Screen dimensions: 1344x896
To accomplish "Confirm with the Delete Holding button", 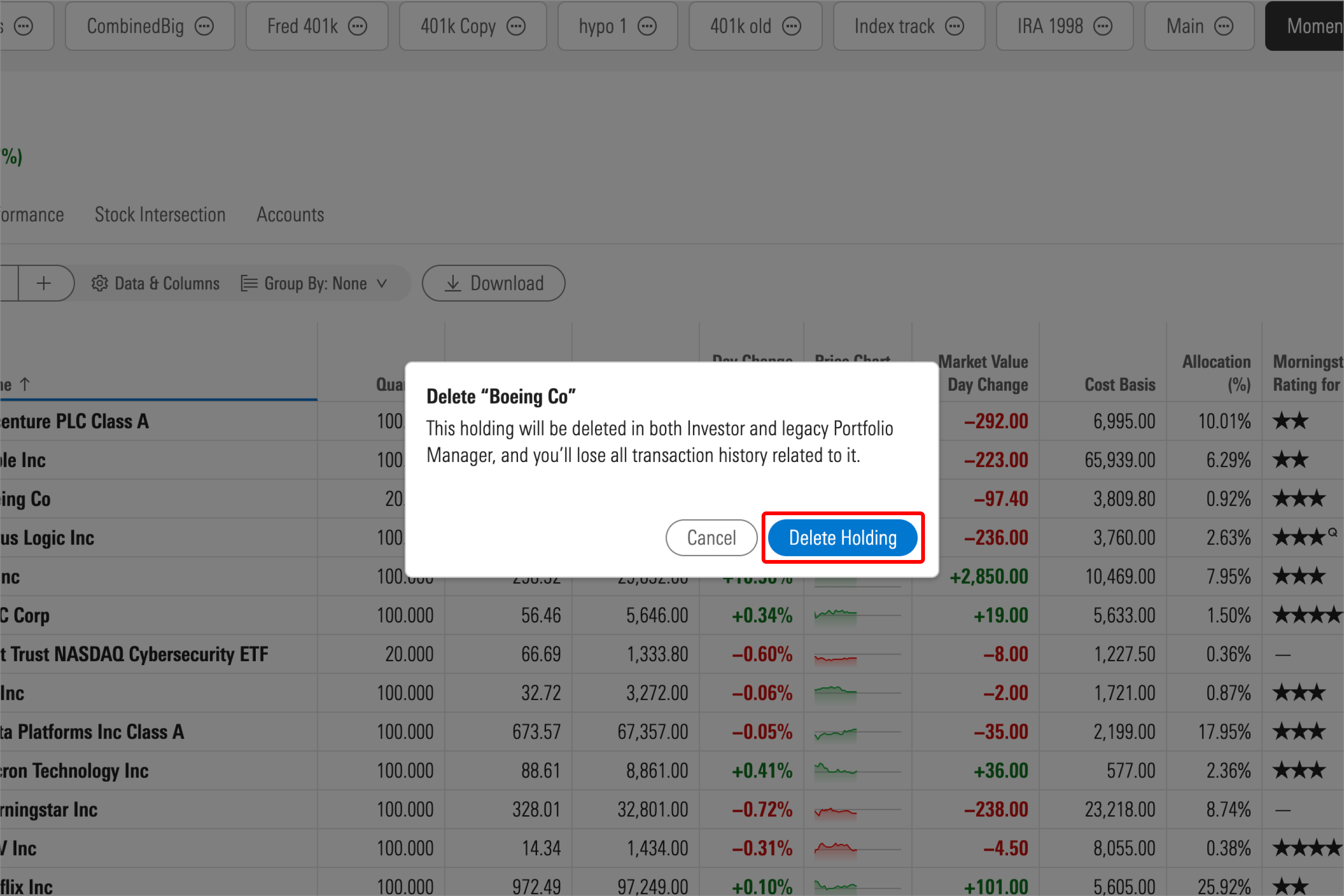I will [842, 538].
